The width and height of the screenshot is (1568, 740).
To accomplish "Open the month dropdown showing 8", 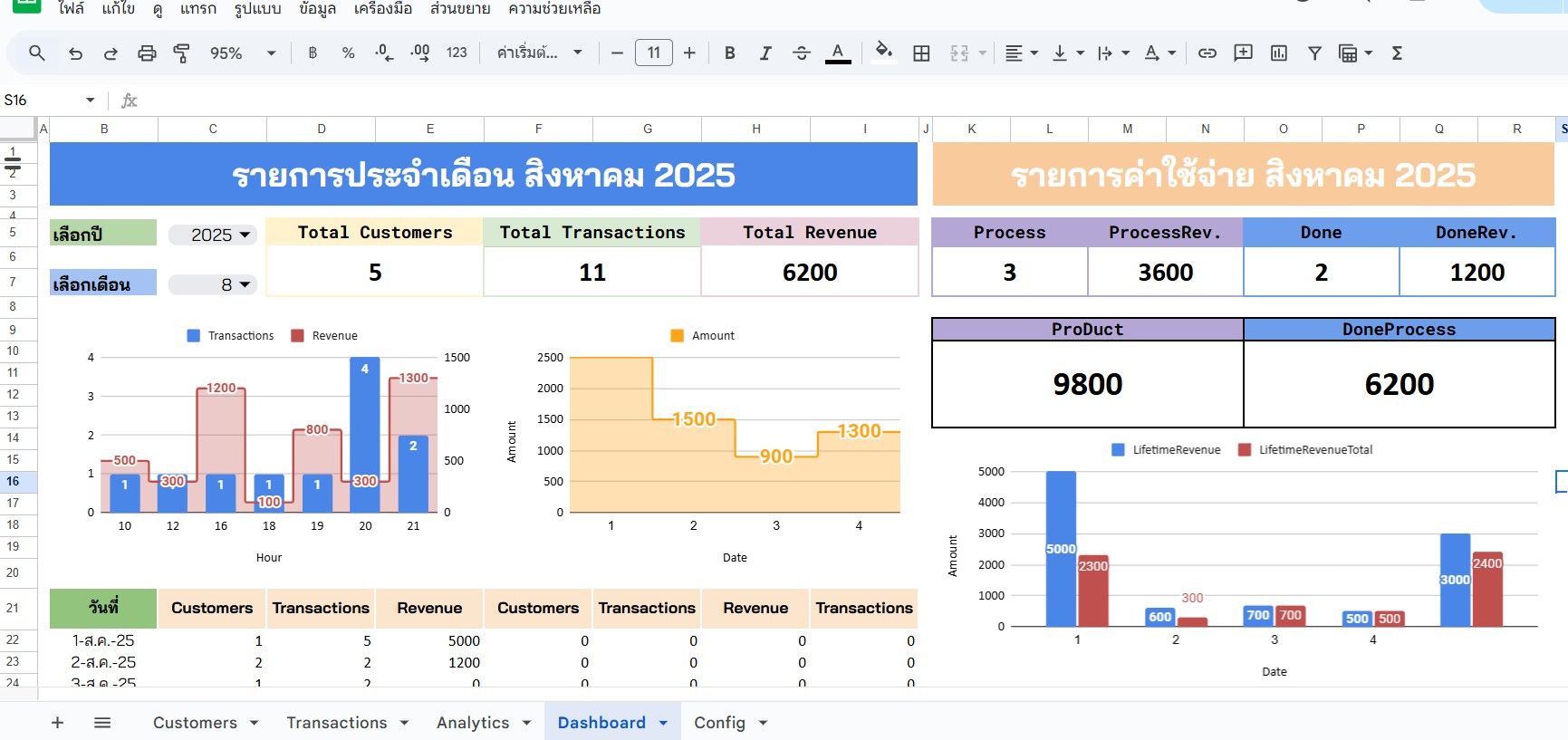I will [x=214, y=284].
